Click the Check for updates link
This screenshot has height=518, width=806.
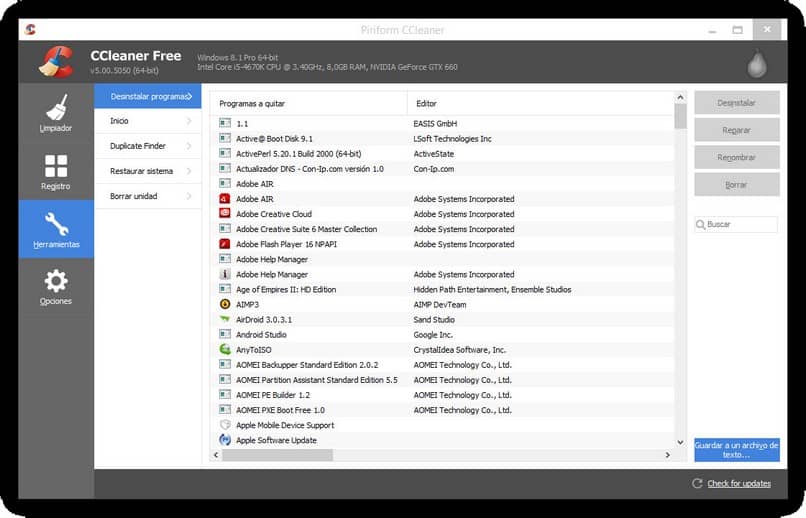[739, 484]
